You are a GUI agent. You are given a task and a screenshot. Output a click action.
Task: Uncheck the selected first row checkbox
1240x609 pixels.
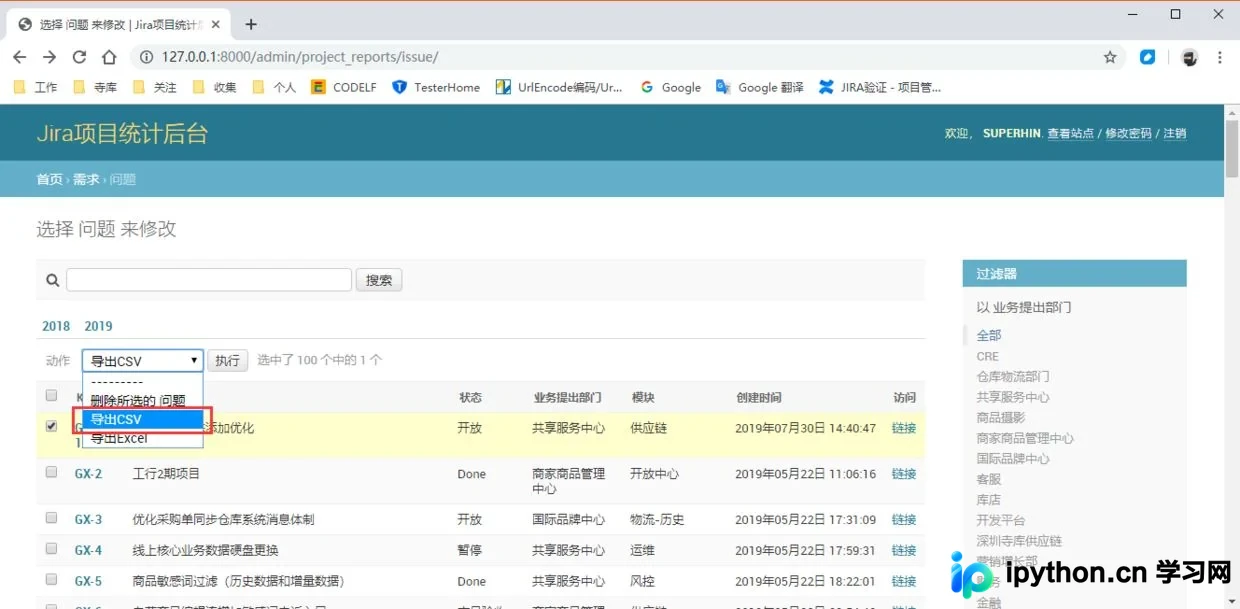(51, 426)
